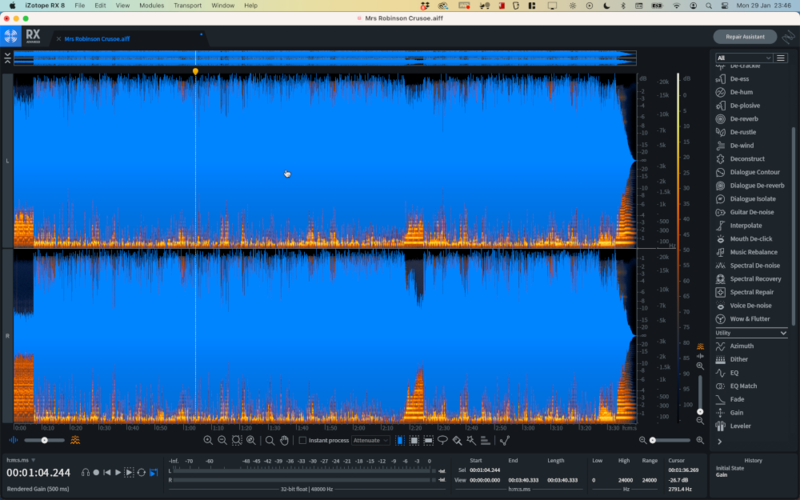Open the Wow & Flutter module
This screenshot has width=800, height=500.
(x=749, y=319)
